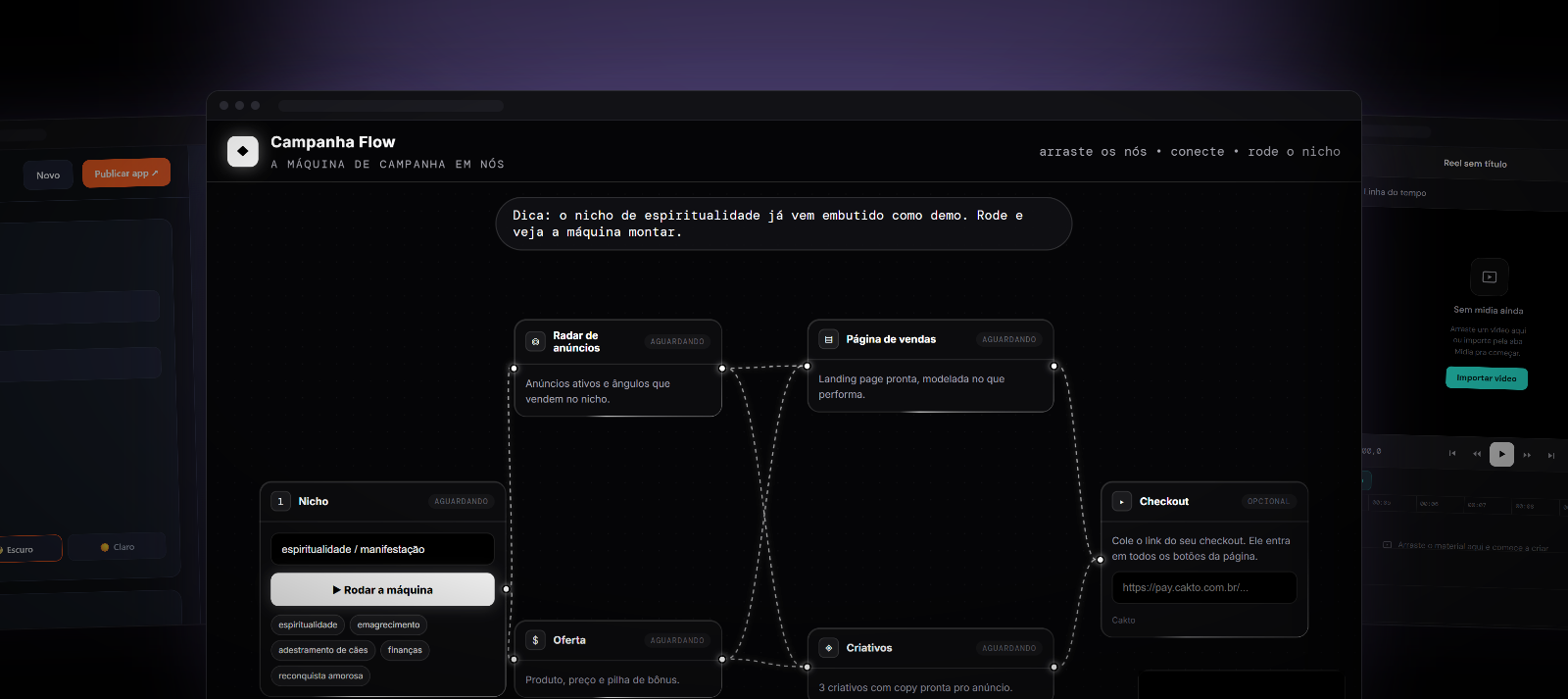Skip to end in Reel window player
The height and width of the screenshot is (699, 1568).
(1551, 455)
